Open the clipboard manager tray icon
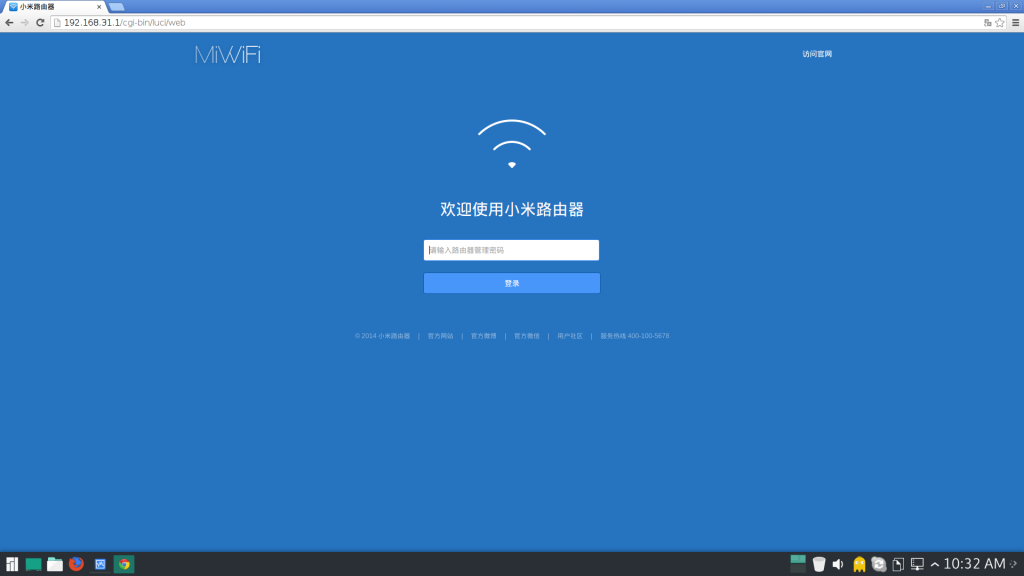Image resolution: width=1024 pixels, height=576 pixels. pos(898,564)
